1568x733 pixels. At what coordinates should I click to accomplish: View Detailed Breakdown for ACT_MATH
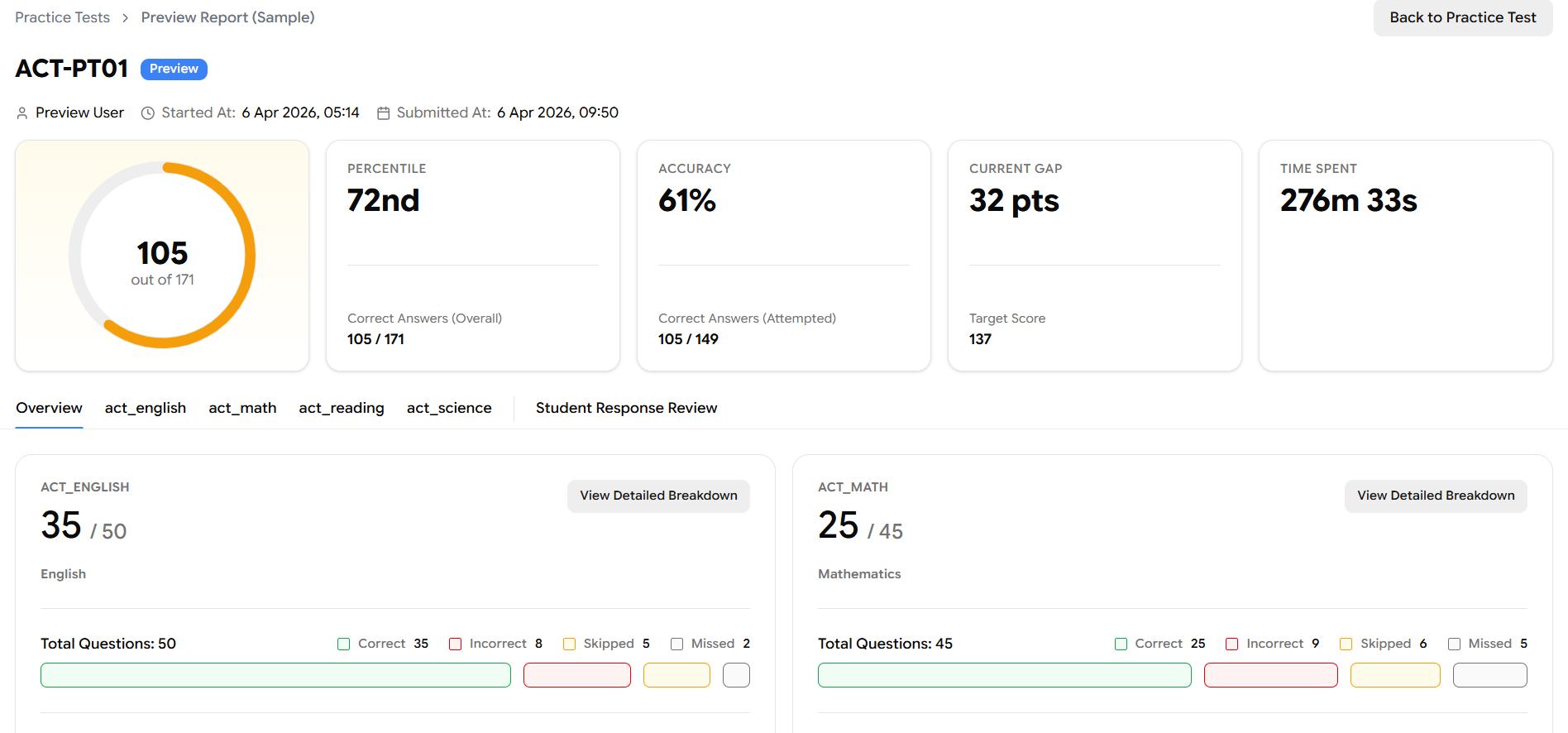1436,496
